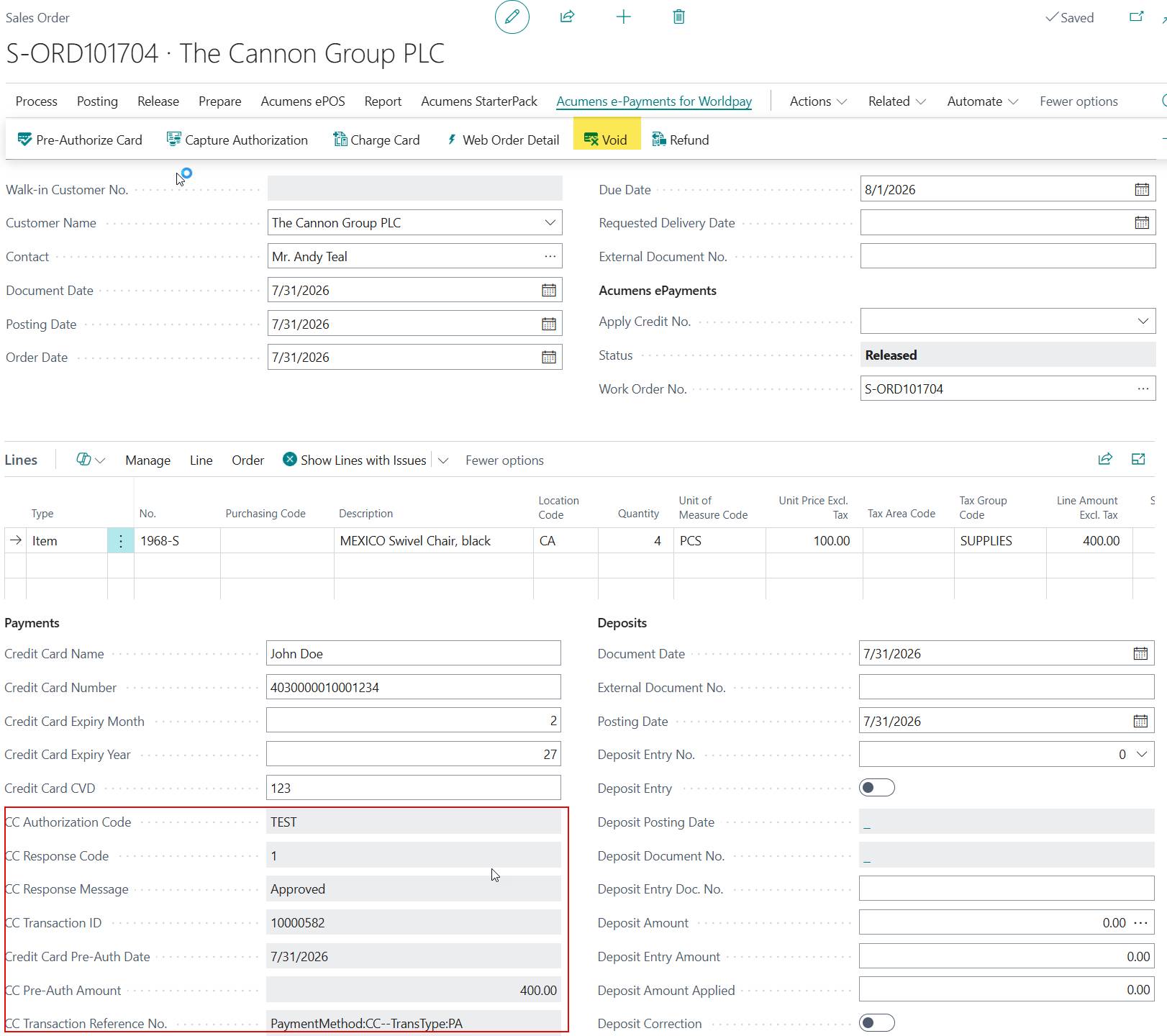Click Fewer options in Lines bar
Screen dimensions: 1167x1036
504,460
